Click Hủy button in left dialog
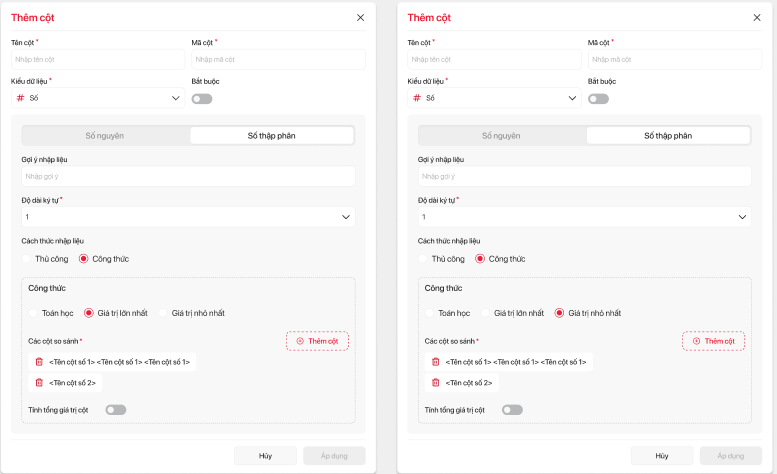 (x=265, y=455)
